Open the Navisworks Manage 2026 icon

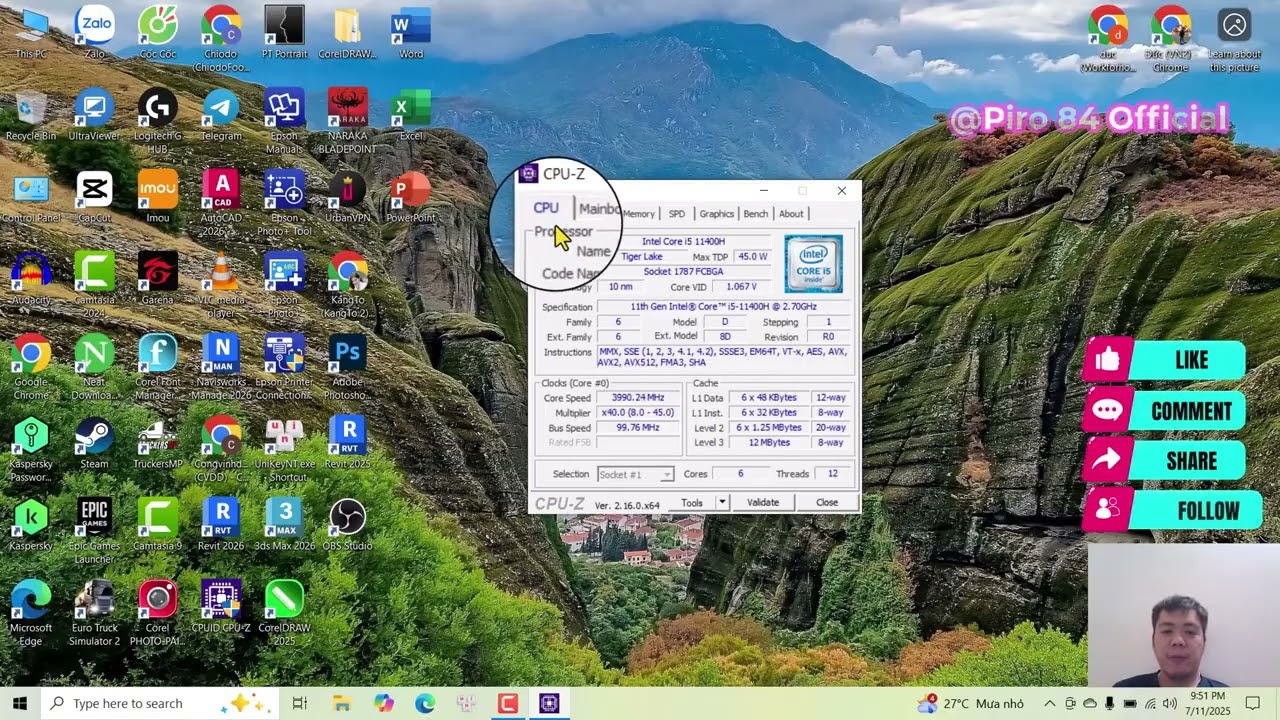pos(221,368)
